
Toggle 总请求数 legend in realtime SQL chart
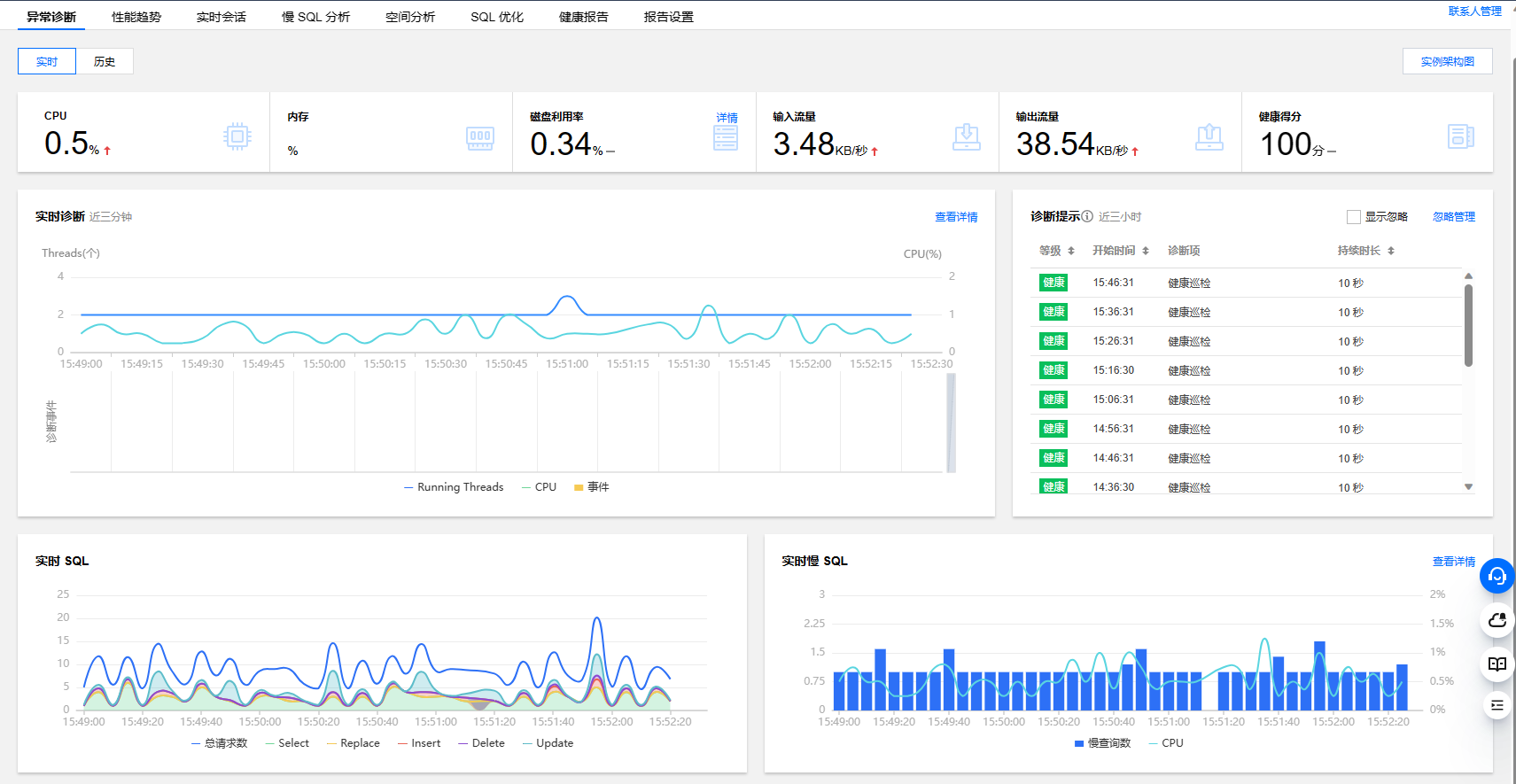point(220,743)
